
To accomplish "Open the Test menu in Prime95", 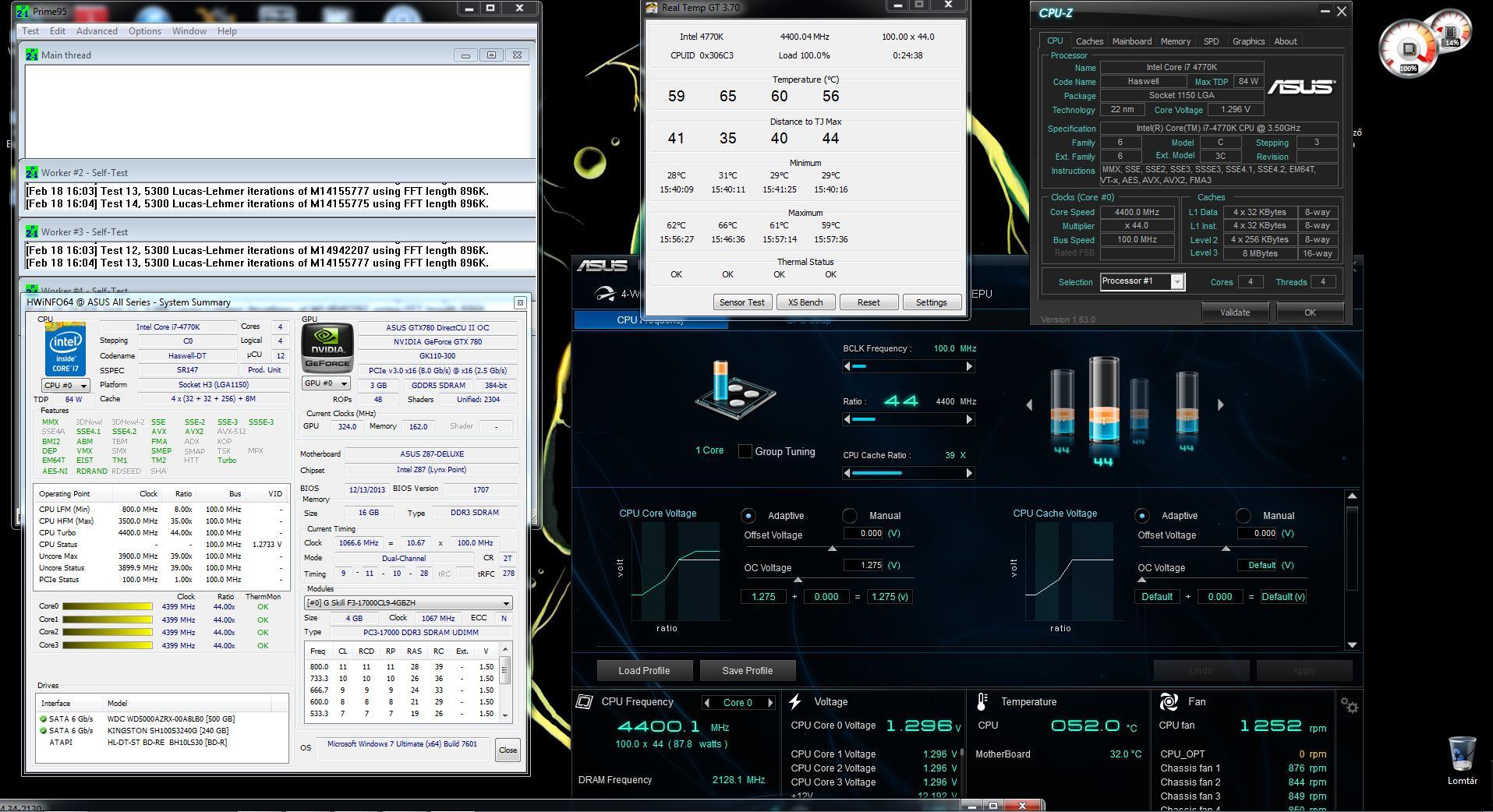I will click(x=30, y=31).
